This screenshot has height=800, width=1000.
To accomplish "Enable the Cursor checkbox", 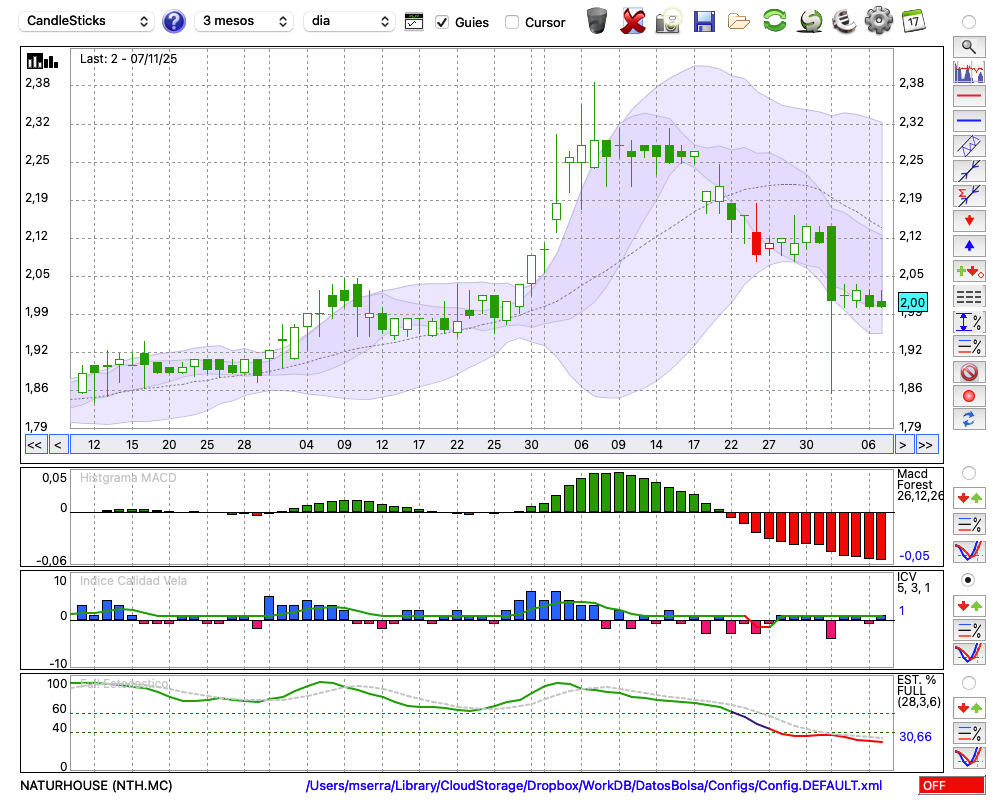I will click(511, 22).
